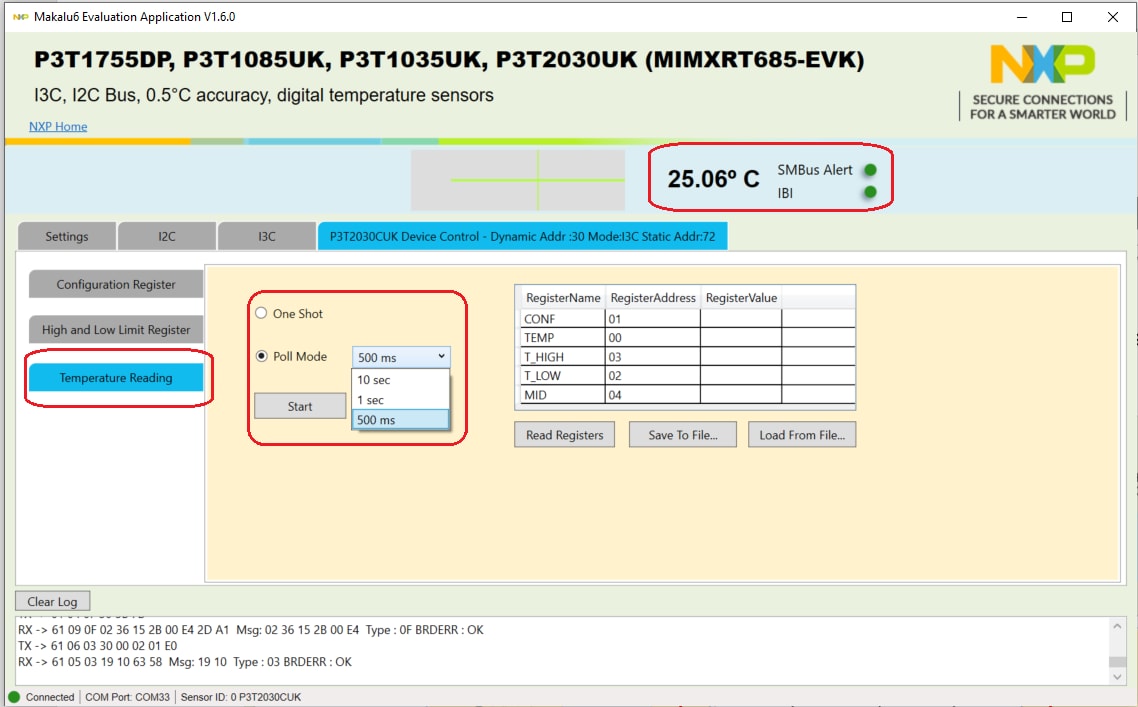Open the I3C tab
Screen dimensions: 1138x707
[267, 237]
